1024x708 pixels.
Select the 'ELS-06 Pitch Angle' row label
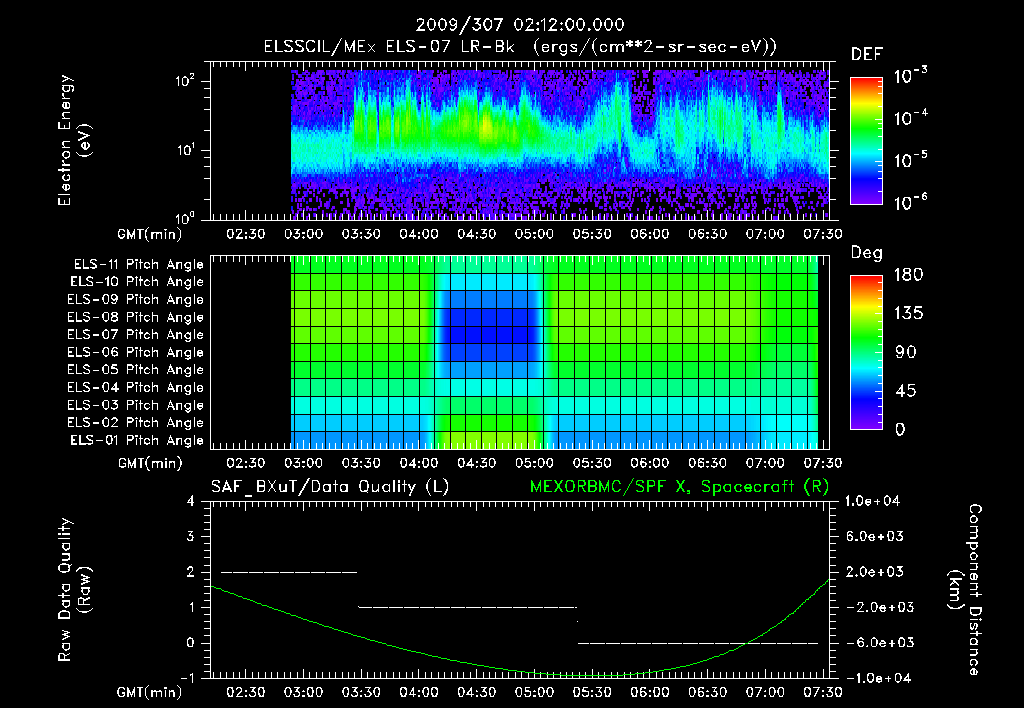point(136,352)
